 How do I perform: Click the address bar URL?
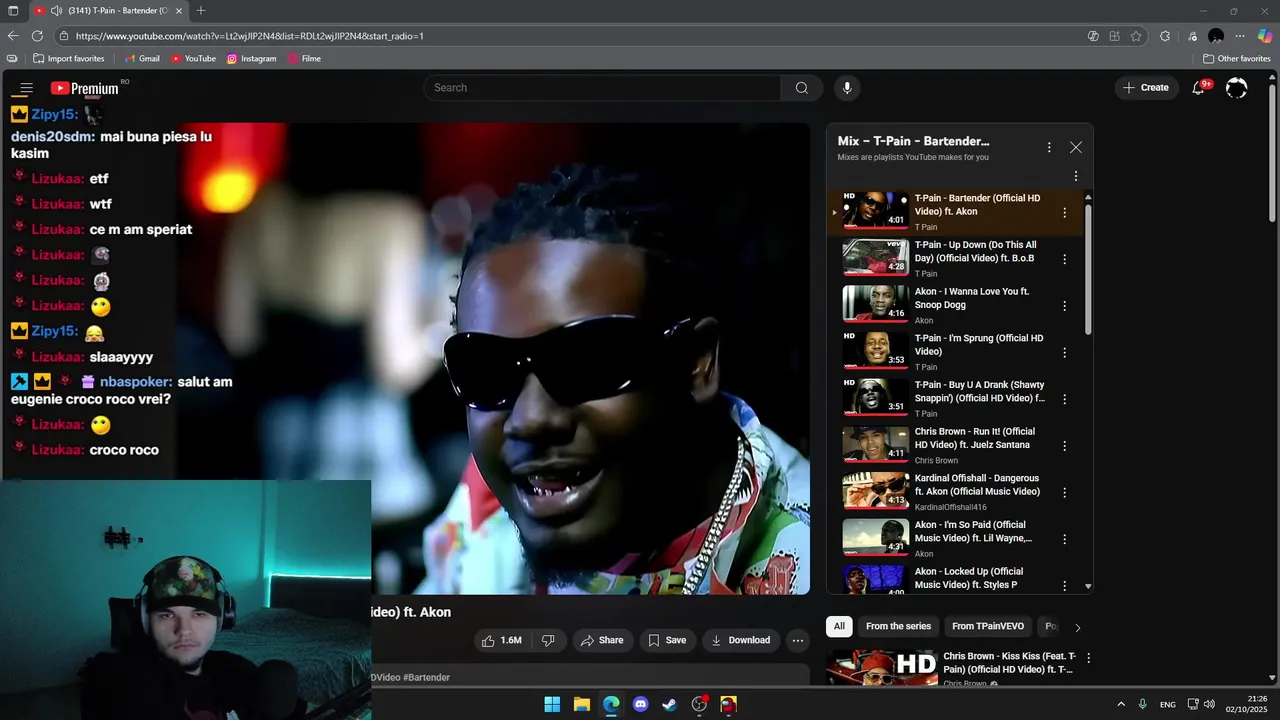point(250,36)
